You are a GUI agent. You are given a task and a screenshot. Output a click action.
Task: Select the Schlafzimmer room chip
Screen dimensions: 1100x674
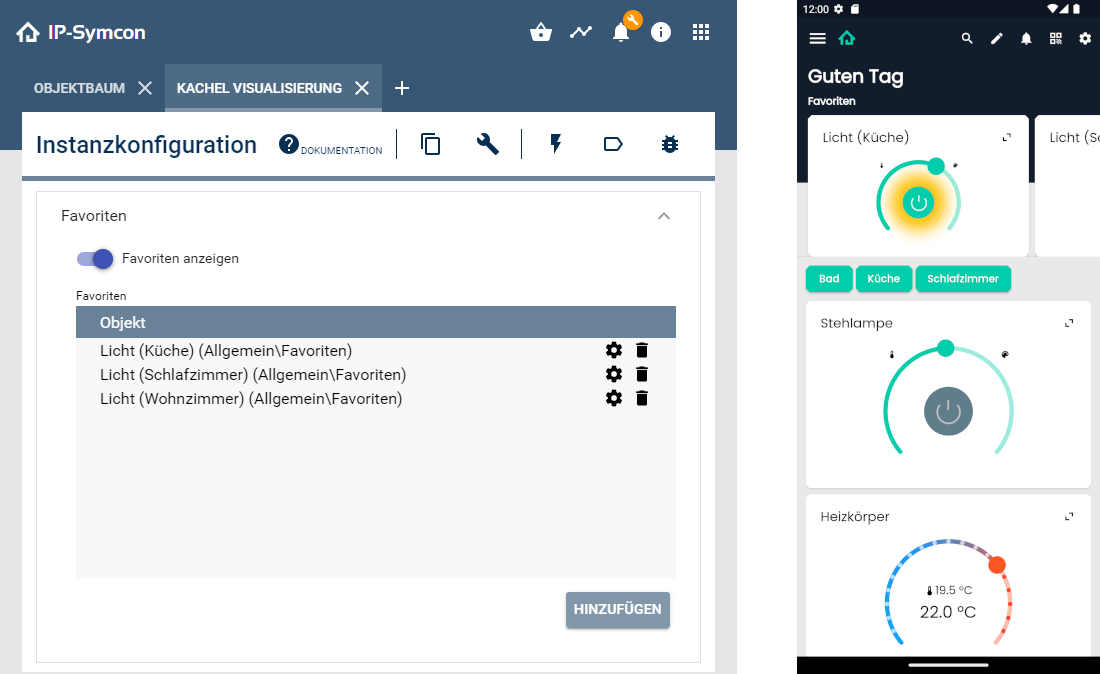tap(963, 279)
